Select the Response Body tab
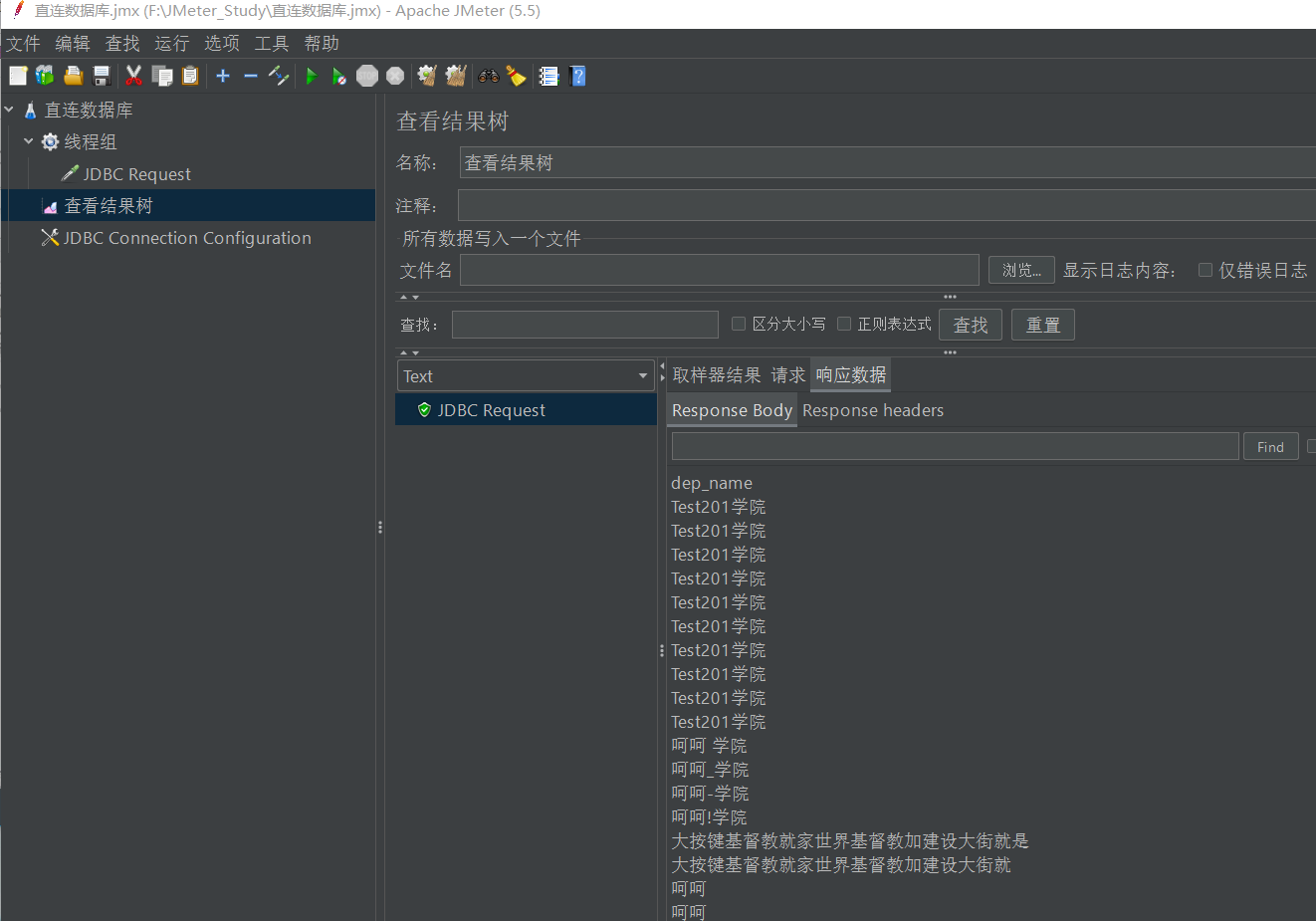 click(733, 410)
